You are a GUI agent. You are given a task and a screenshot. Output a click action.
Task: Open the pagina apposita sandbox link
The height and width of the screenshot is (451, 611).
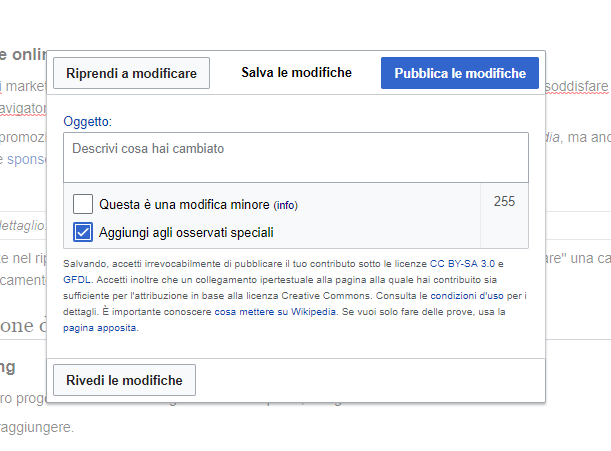(100, 328)
